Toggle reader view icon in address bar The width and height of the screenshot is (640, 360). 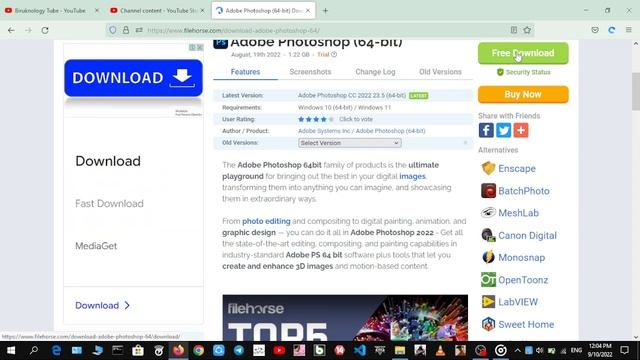pyautogui.click(x=514, y=30)
